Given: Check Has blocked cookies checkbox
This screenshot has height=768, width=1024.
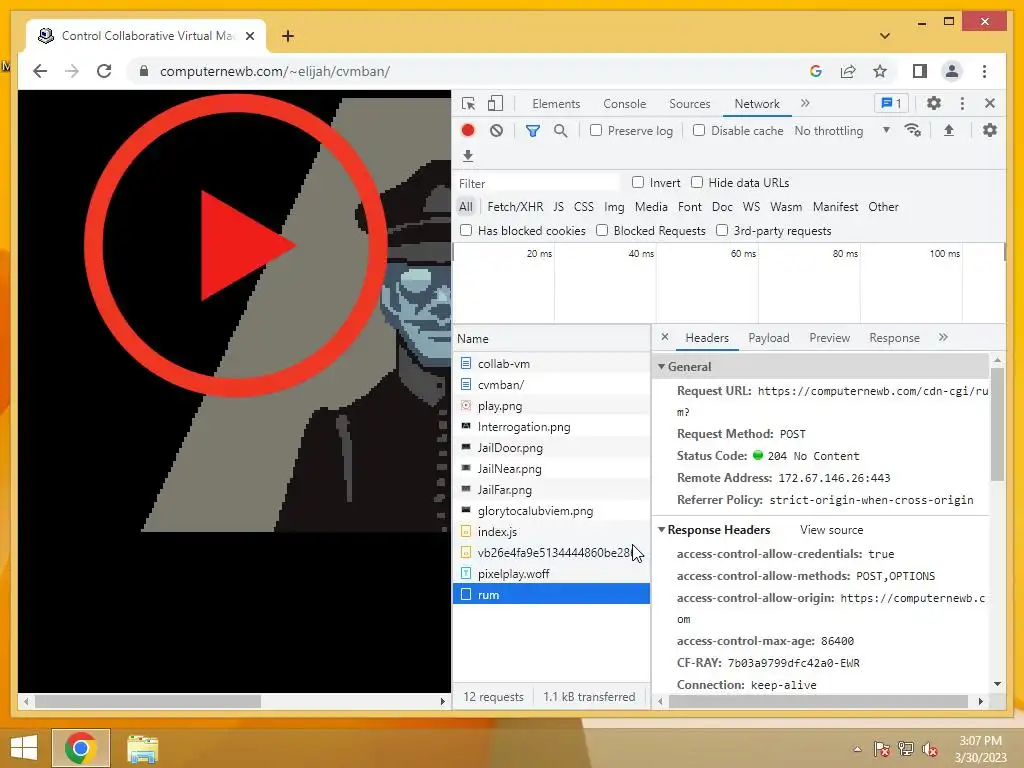Looking at the screenshot, I should (466, 230).
